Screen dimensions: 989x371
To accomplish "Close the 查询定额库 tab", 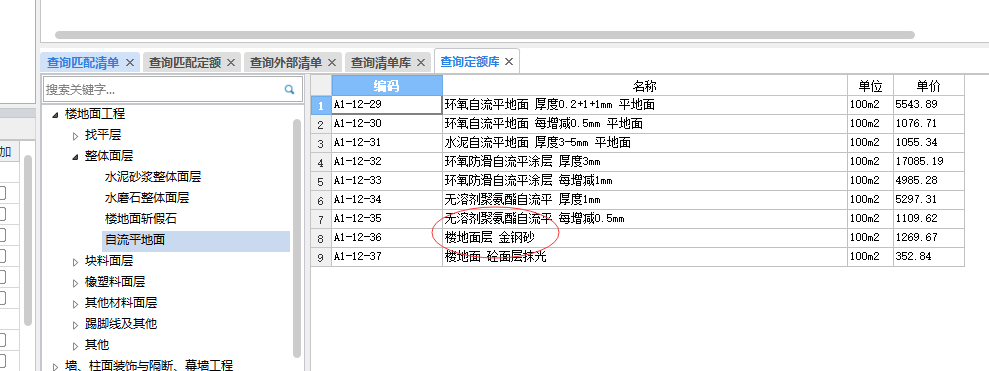I will (510, 62).
